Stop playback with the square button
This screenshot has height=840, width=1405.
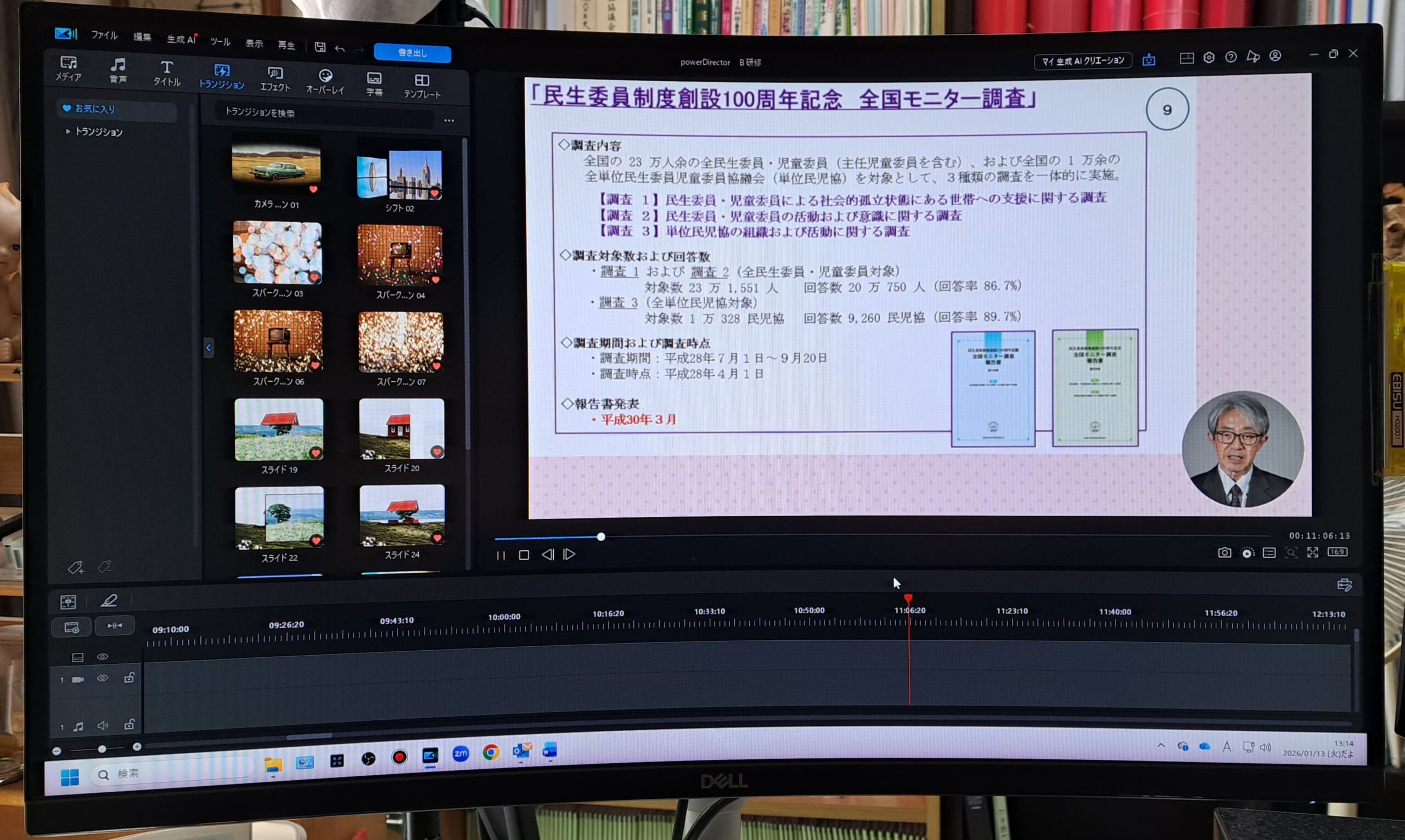pyautogui.click(x=524, y=555)
